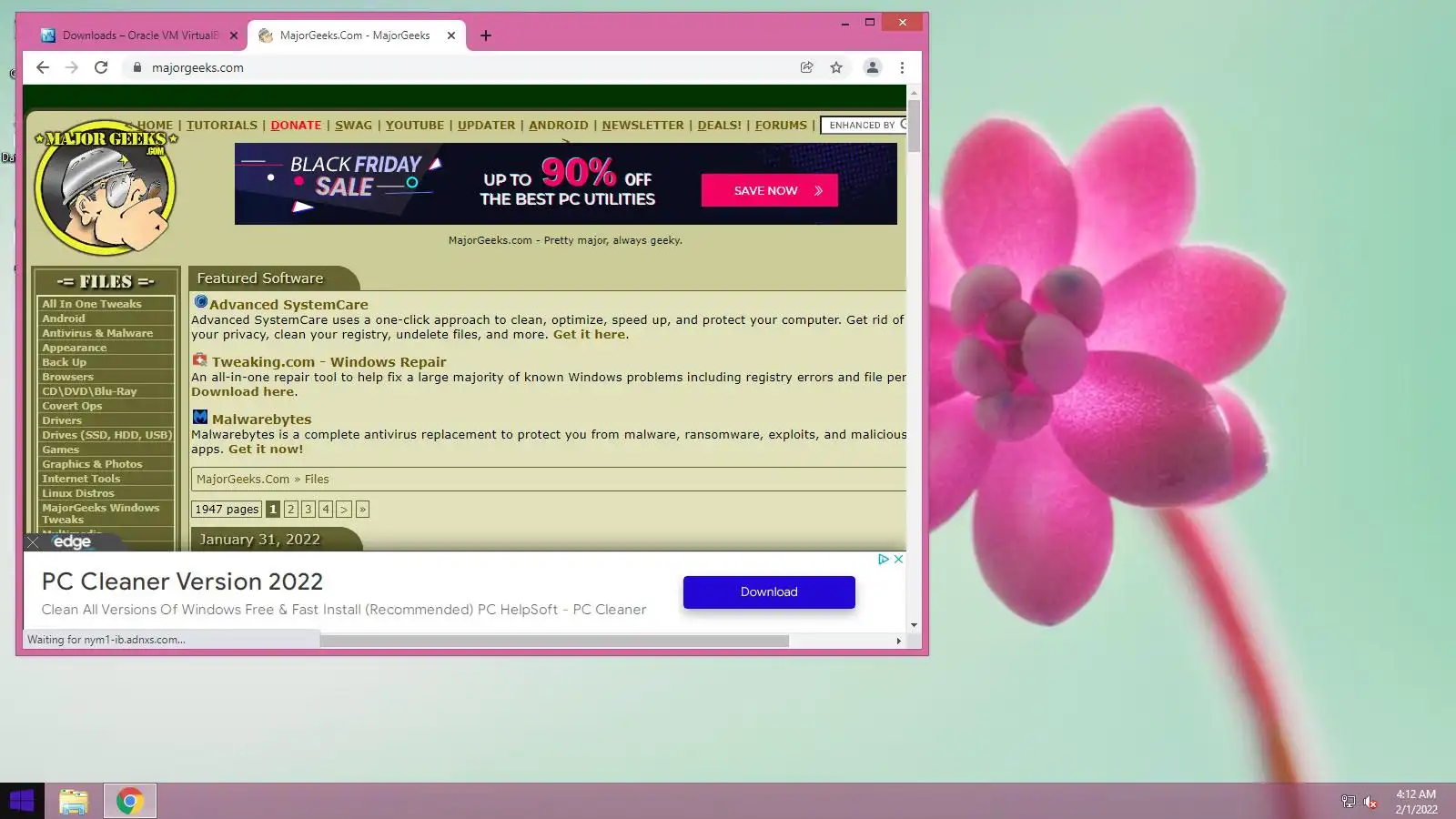The image size is (1456, 819).
Task: Click MajorGeeks.Com breadcrumb link
Action: (x=243, y=480)
